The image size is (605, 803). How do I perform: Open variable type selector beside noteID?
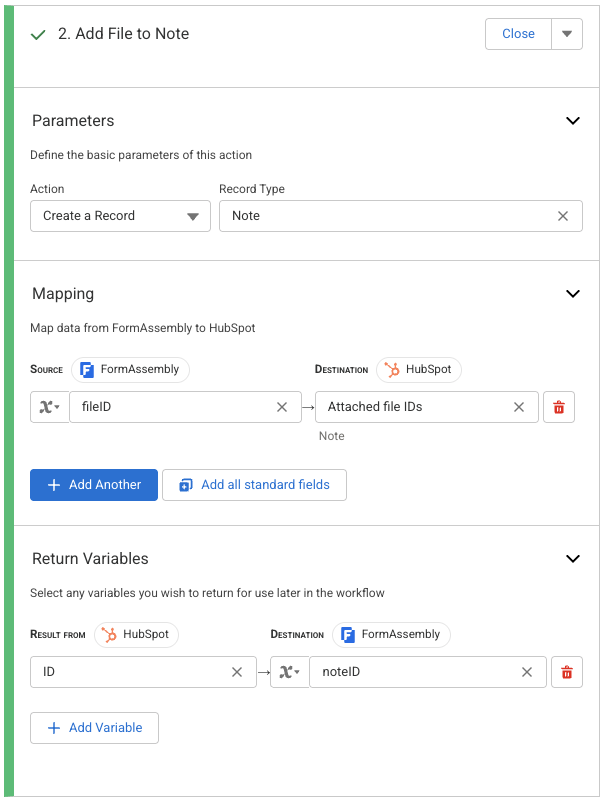tap(290, 672)
